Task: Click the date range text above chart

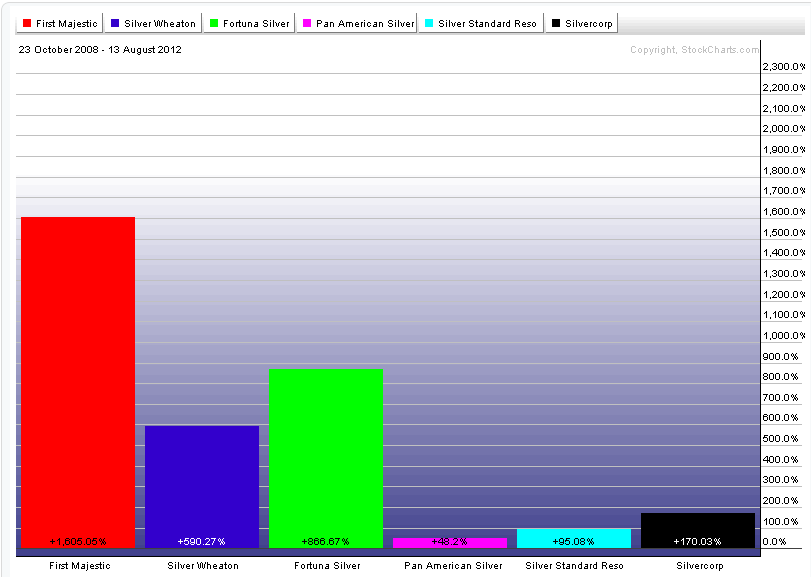Action: (100, 49)
